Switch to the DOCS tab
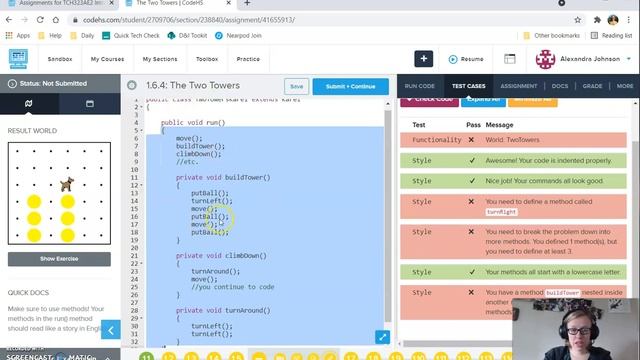Screen dimensions: 640x360 (x=560, y=86)
